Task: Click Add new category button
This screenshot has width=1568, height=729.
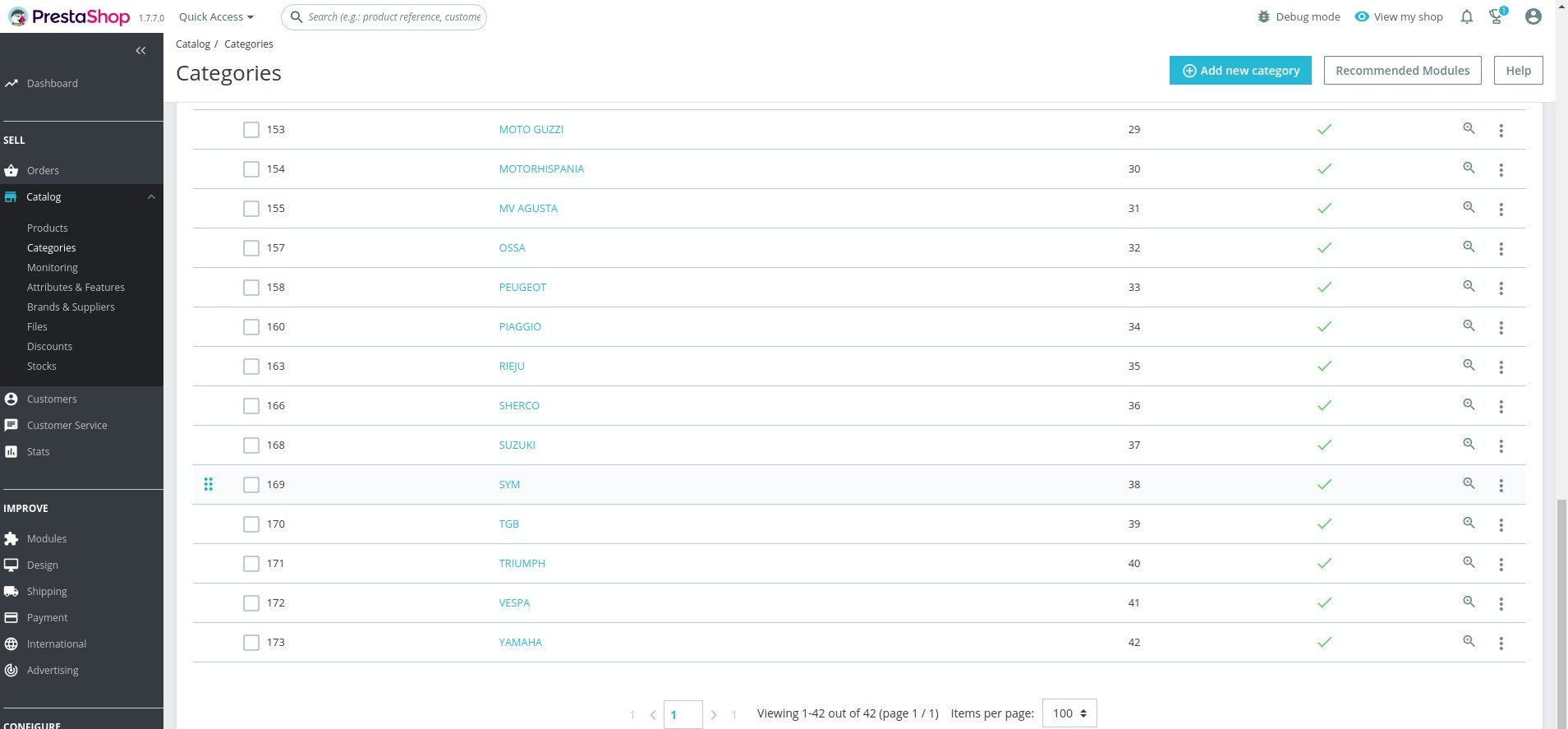Action: pos(1240,71)
